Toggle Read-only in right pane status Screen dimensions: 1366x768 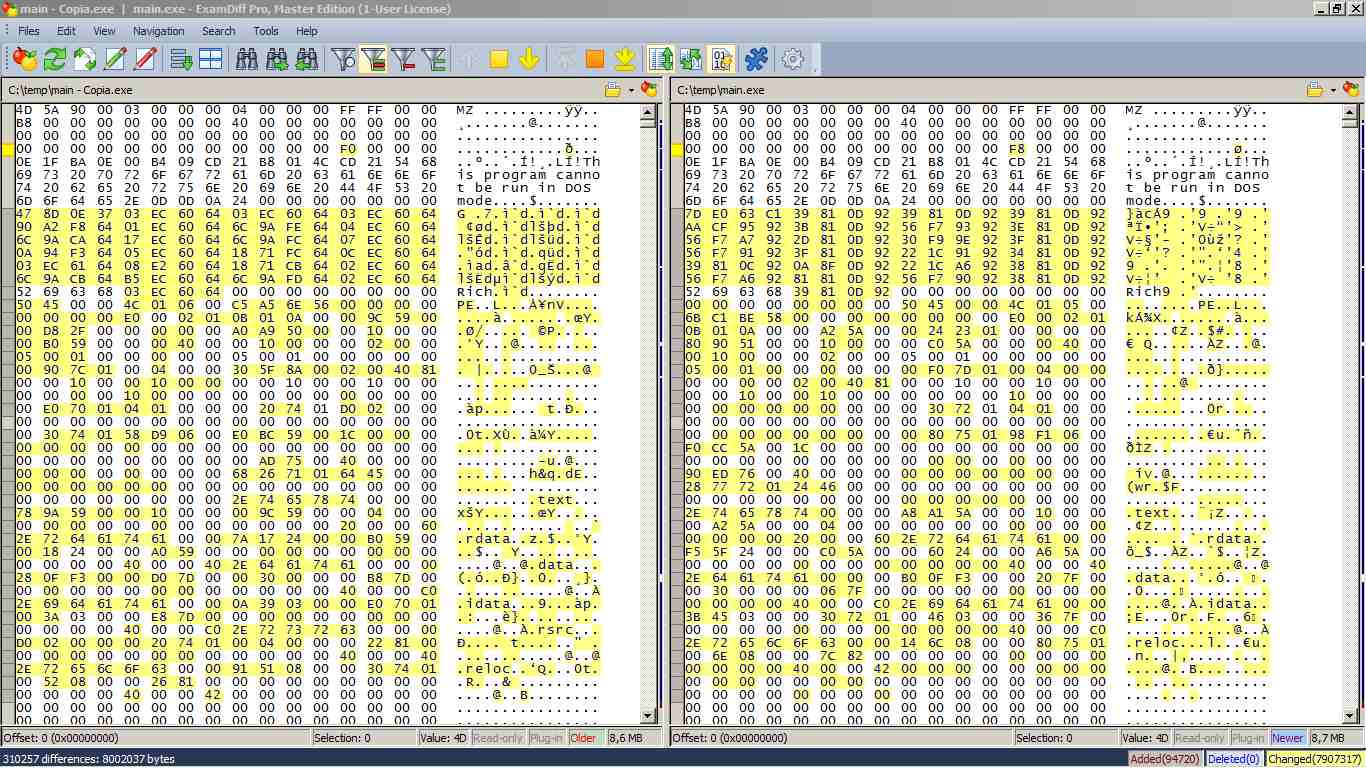coord(1199,738)
